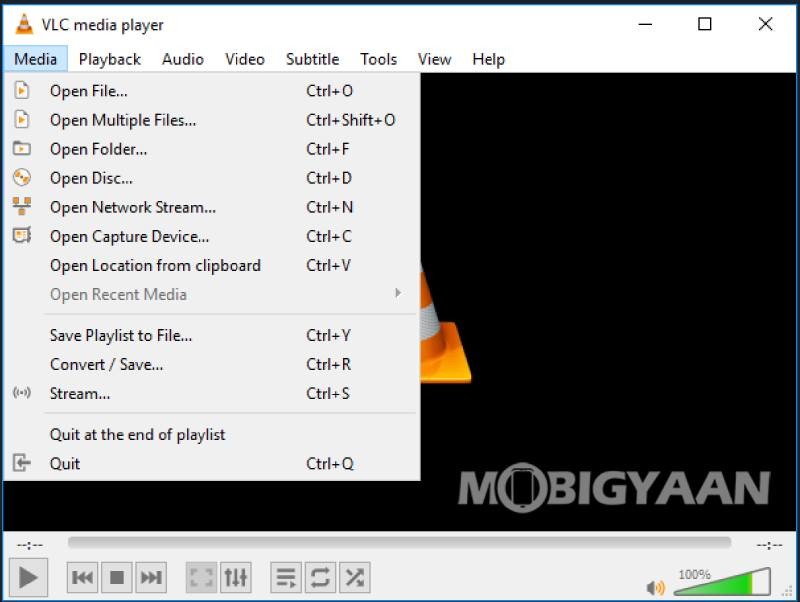Click the Play button
800x602 pixels.
click(28, 578)
